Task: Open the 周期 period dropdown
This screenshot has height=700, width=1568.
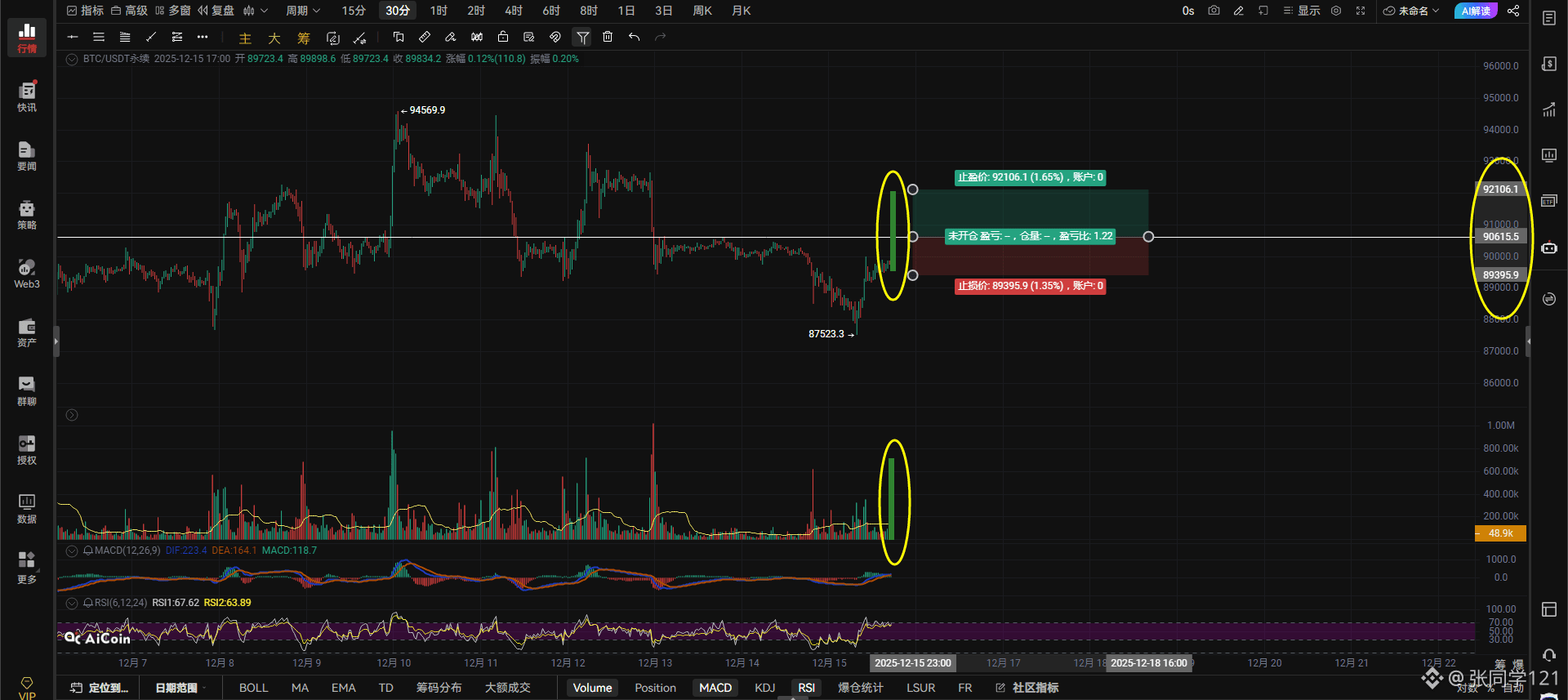Action: pos(303,11)
